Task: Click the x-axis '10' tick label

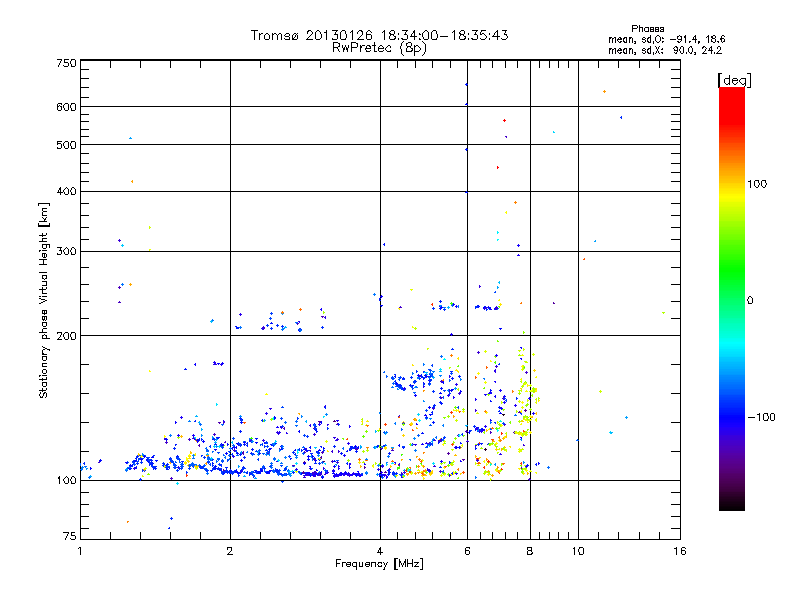Action: click(578, 551)
